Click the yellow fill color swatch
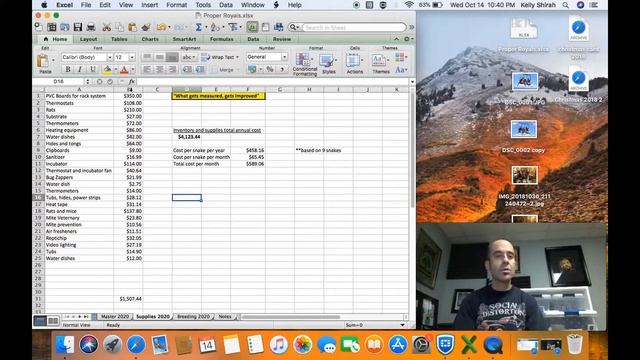640x360 pixels. (x=107, y=70)
